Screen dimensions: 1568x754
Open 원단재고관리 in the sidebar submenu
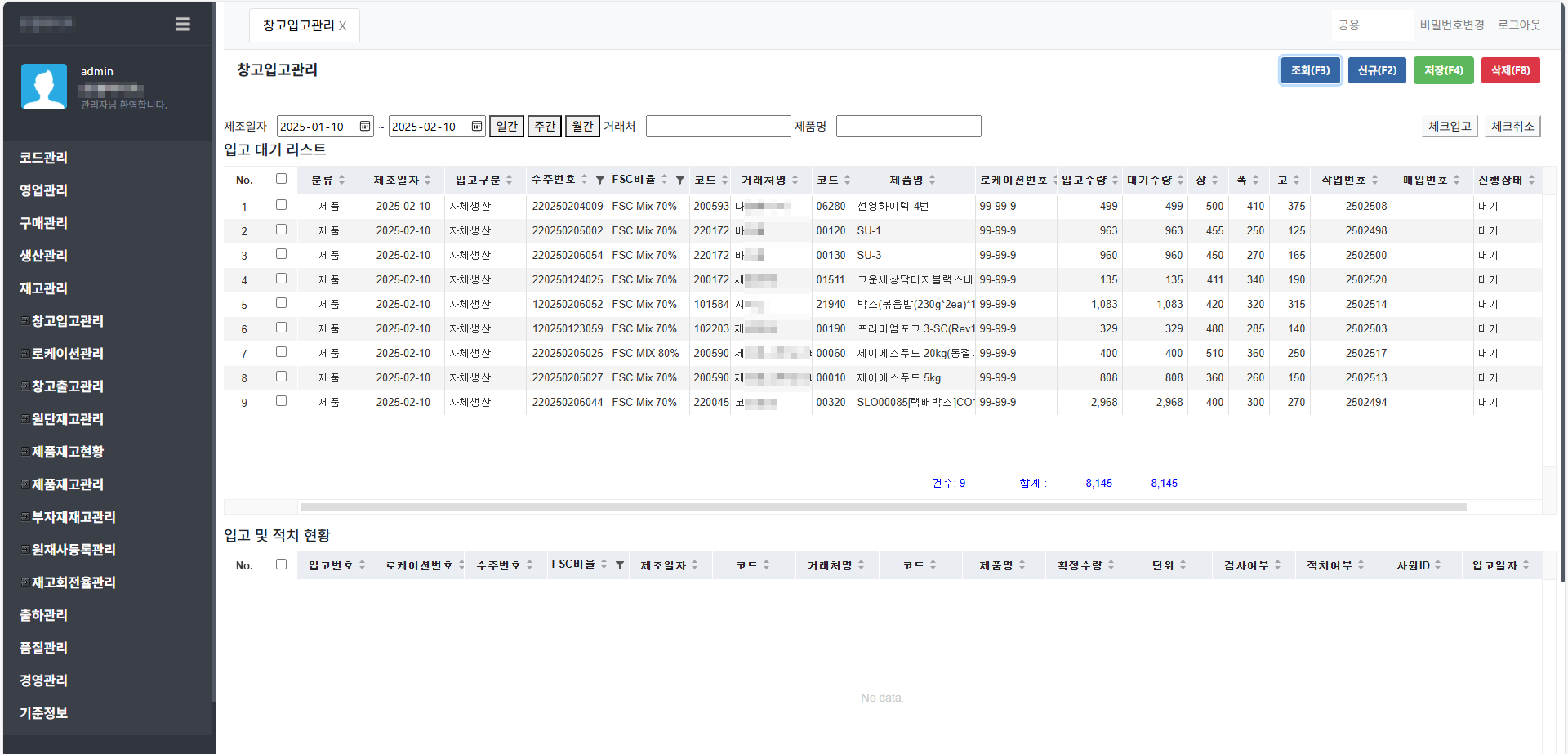point(67,419)
